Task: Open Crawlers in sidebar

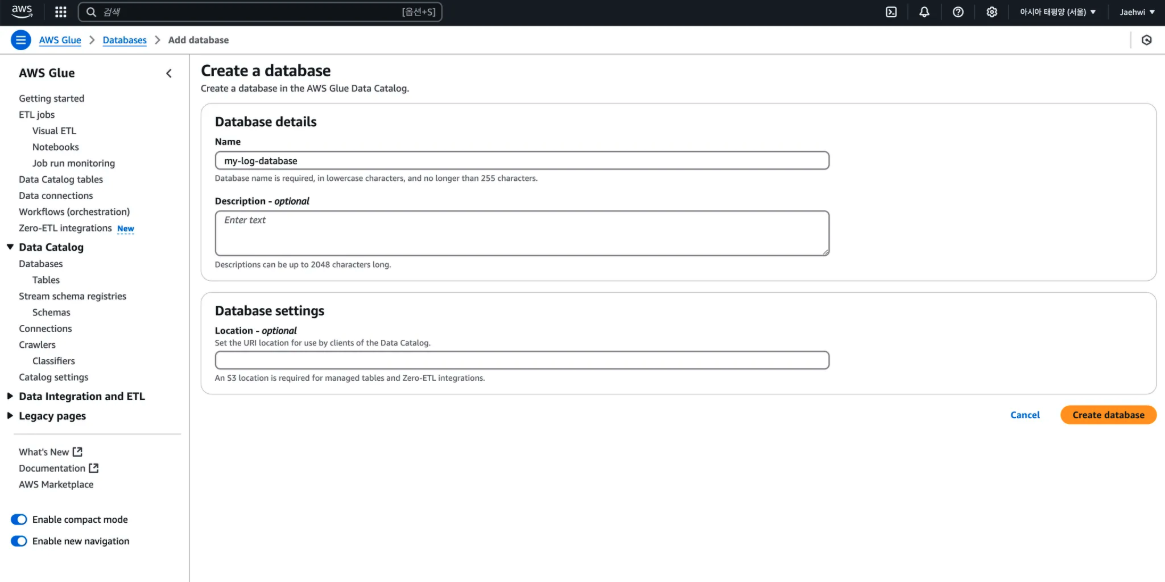Action: (x=37, y=345)
